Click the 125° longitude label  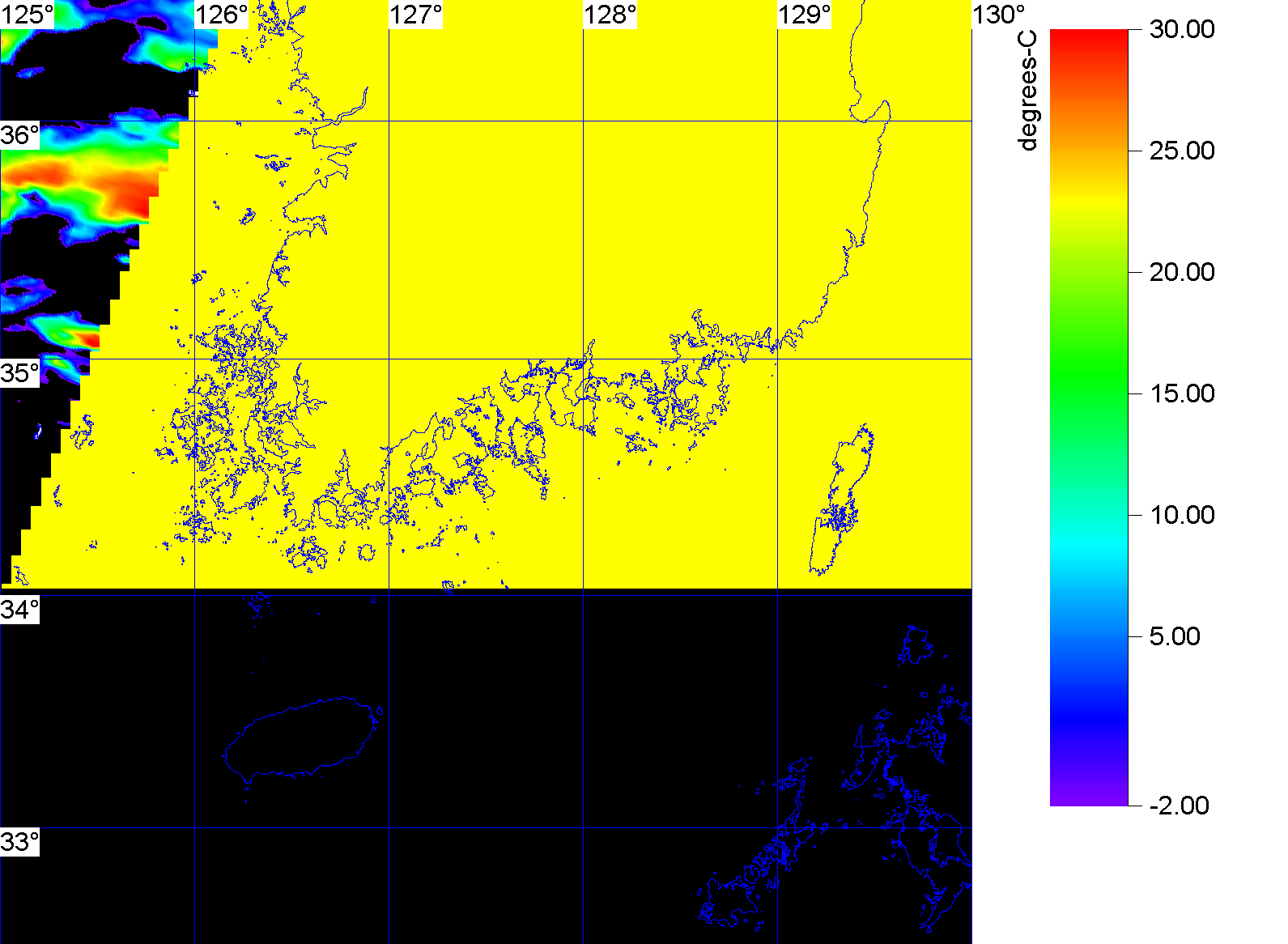(x=27, y=15)
